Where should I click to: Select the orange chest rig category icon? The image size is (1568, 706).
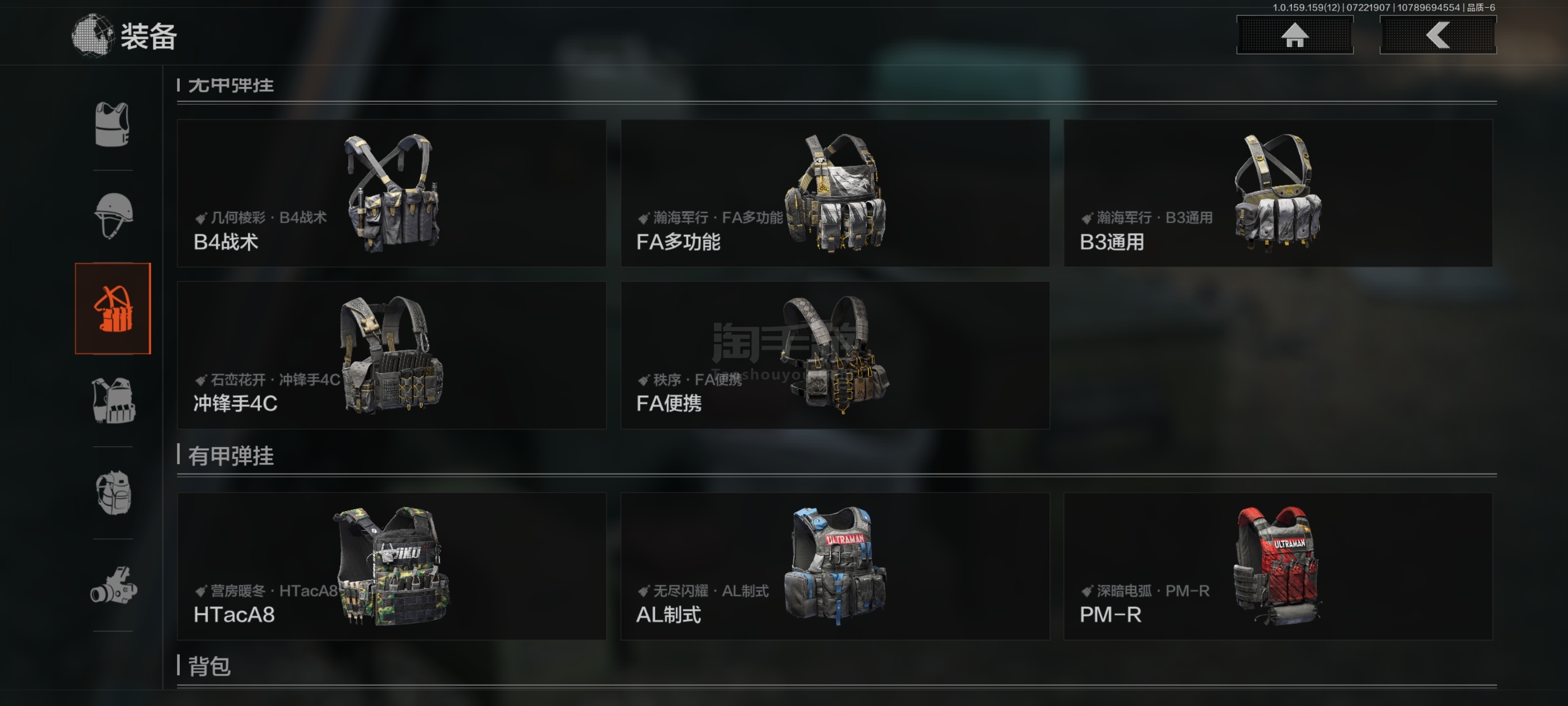click(113, 308)
